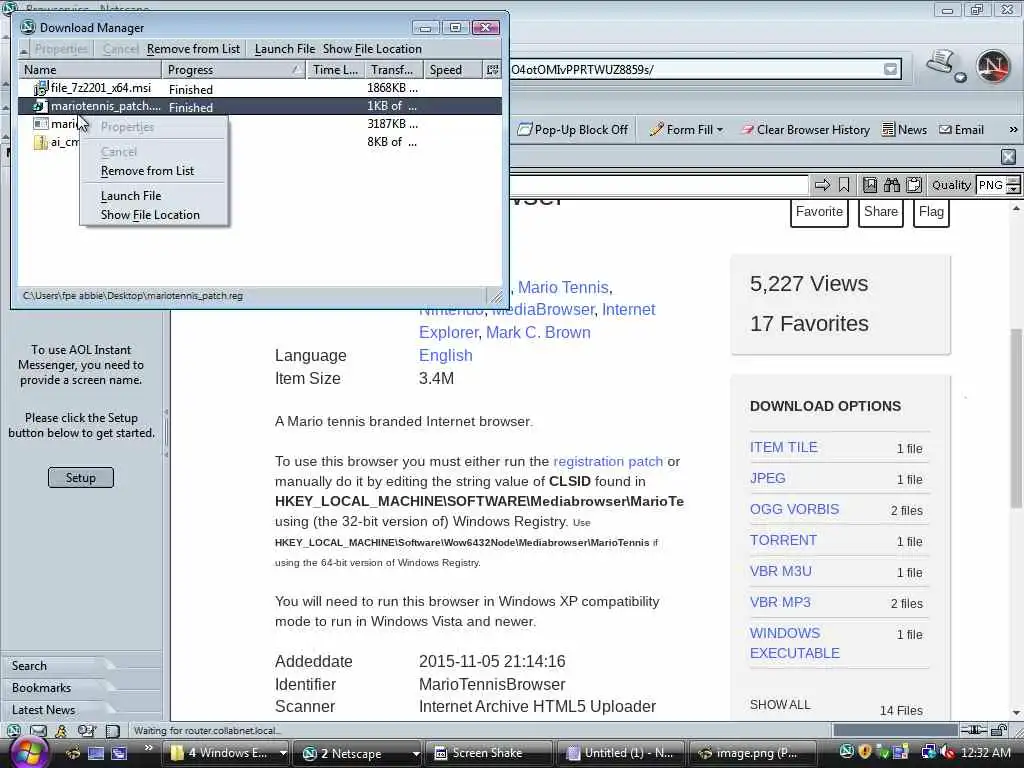Expand the Netscape taskbar group
This screenshot has height=768, width=1024.
(x=415, y=754)
